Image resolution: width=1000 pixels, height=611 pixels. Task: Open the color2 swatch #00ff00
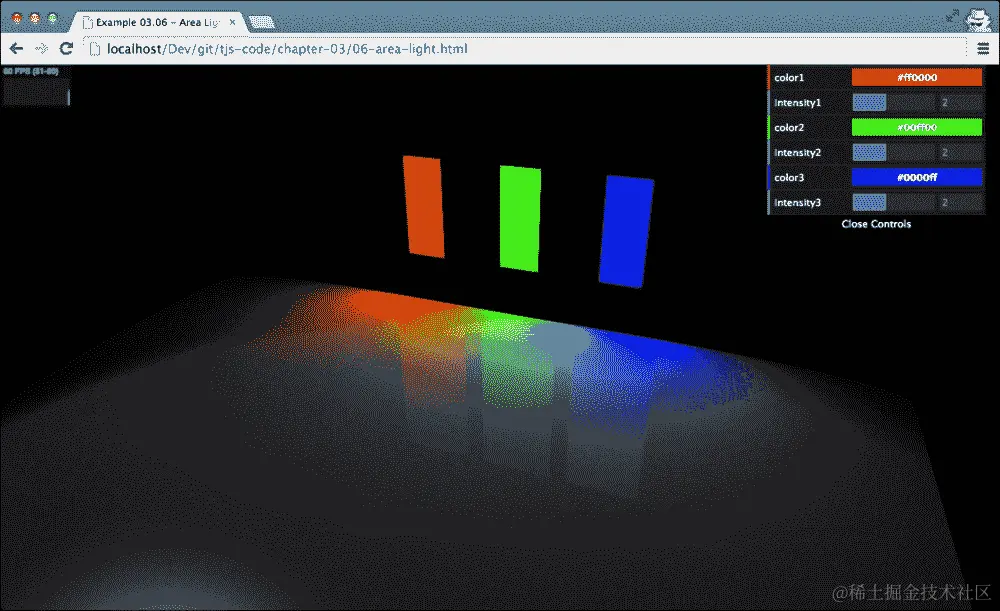[x=917, y=128]
